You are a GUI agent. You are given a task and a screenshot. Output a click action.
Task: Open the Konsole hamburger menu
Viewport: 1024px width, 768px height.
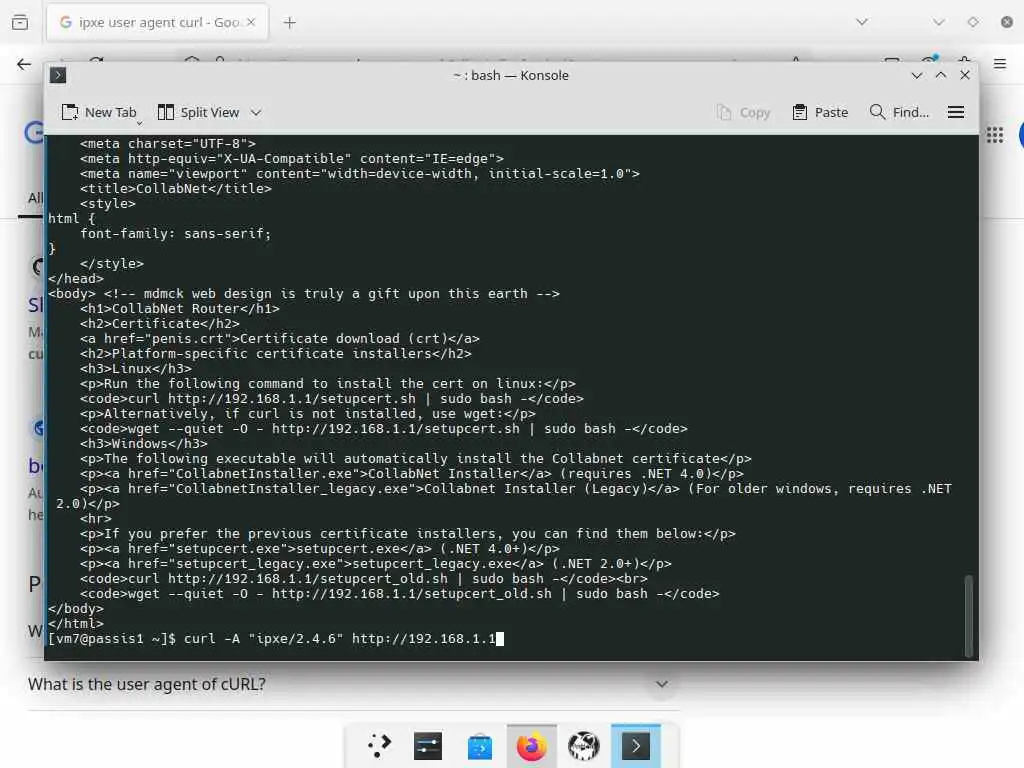955,112
